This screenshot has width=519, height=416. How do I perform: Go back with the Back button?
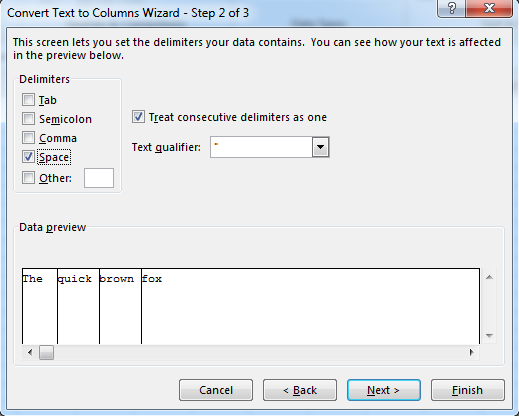click(x=300, y=390)
